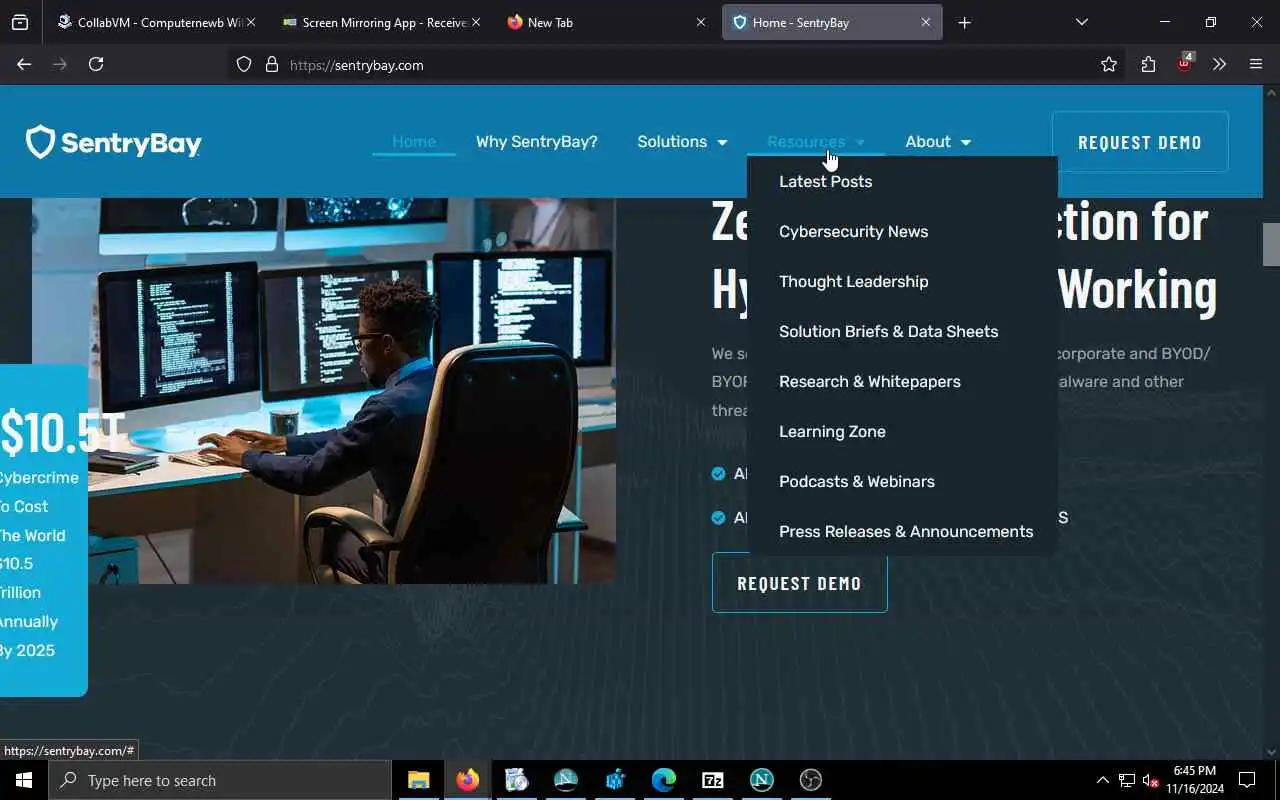Open the OBS Studio taskbar icon
The height and width of the screenshot is (800, 1280).
point(811,780)
